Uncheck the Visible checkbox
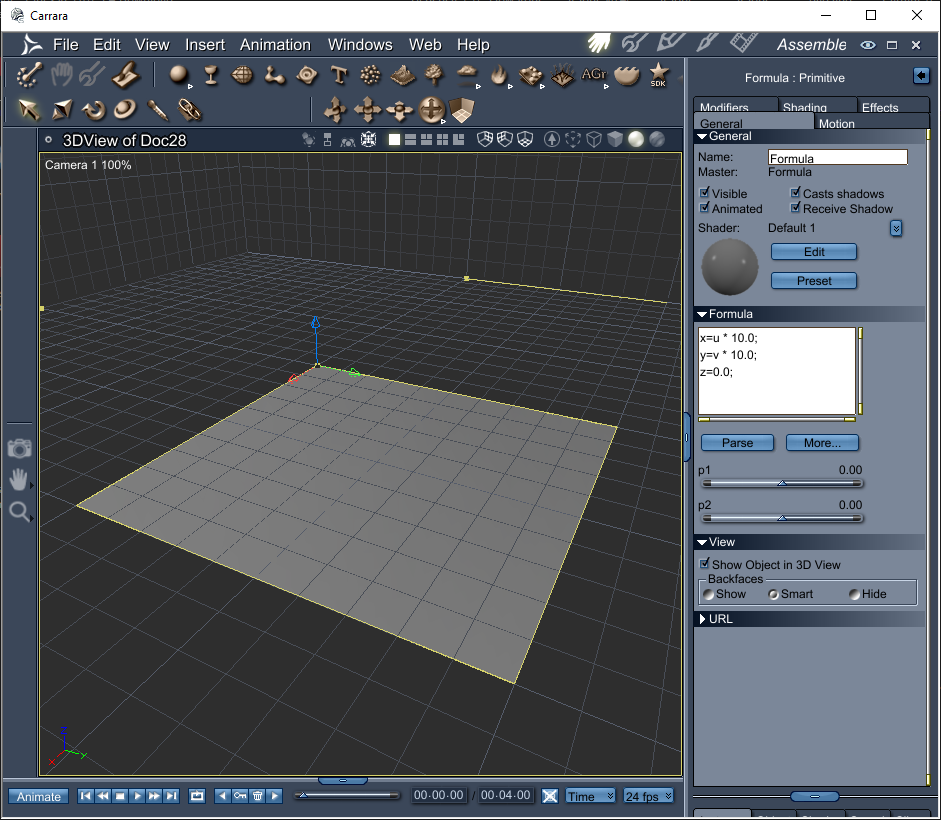The width and height of the screenshot is (941, 820). pyautogui.click(x=705, y=194)
